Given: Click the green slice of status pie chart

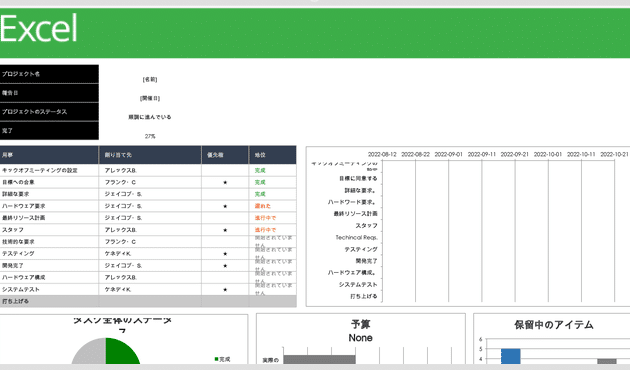Looking at the screenshot, I should (x=121, y=352).
